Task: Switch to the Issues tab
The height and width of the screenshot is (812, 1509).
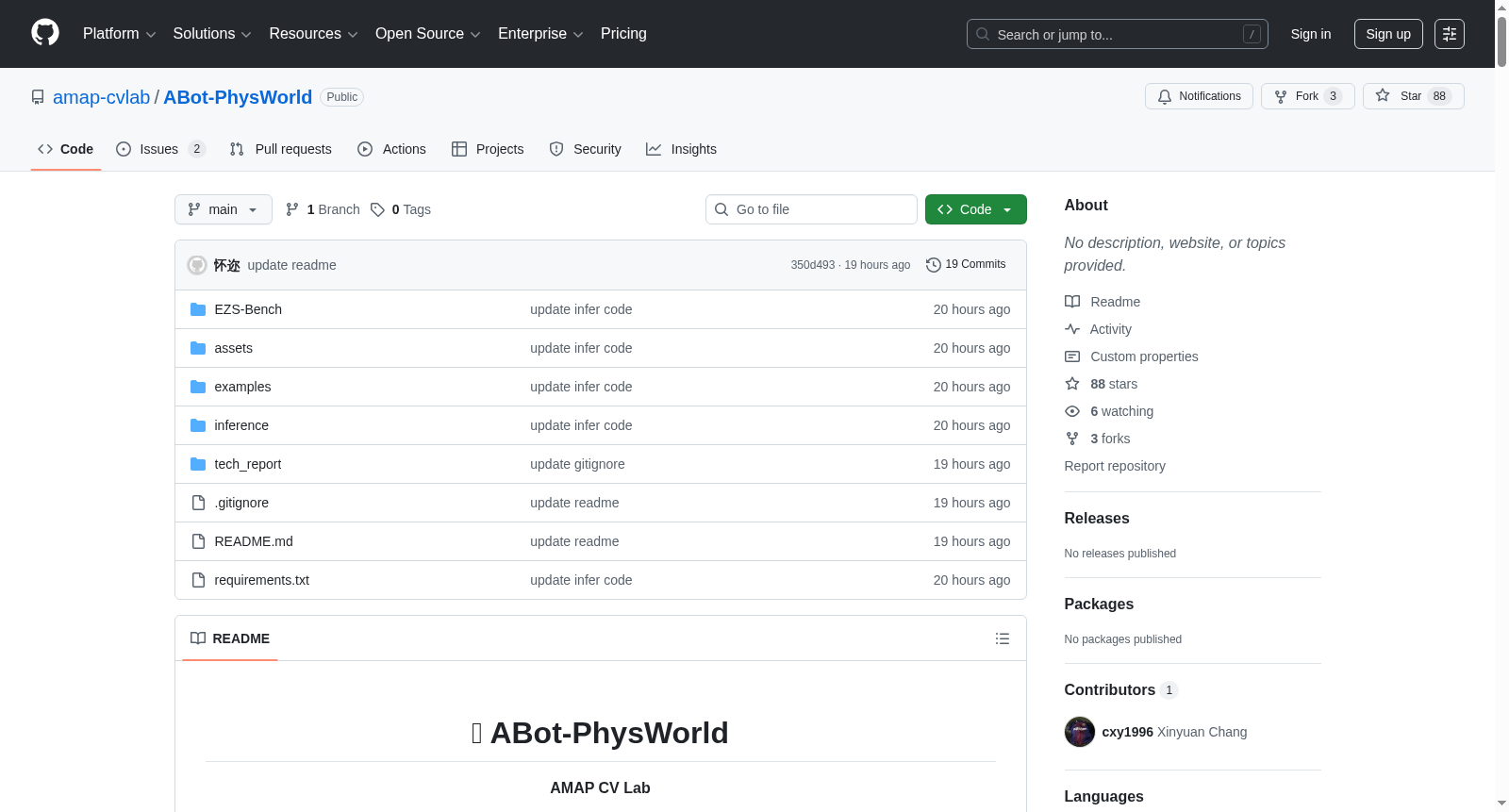Action: (160, 149)
